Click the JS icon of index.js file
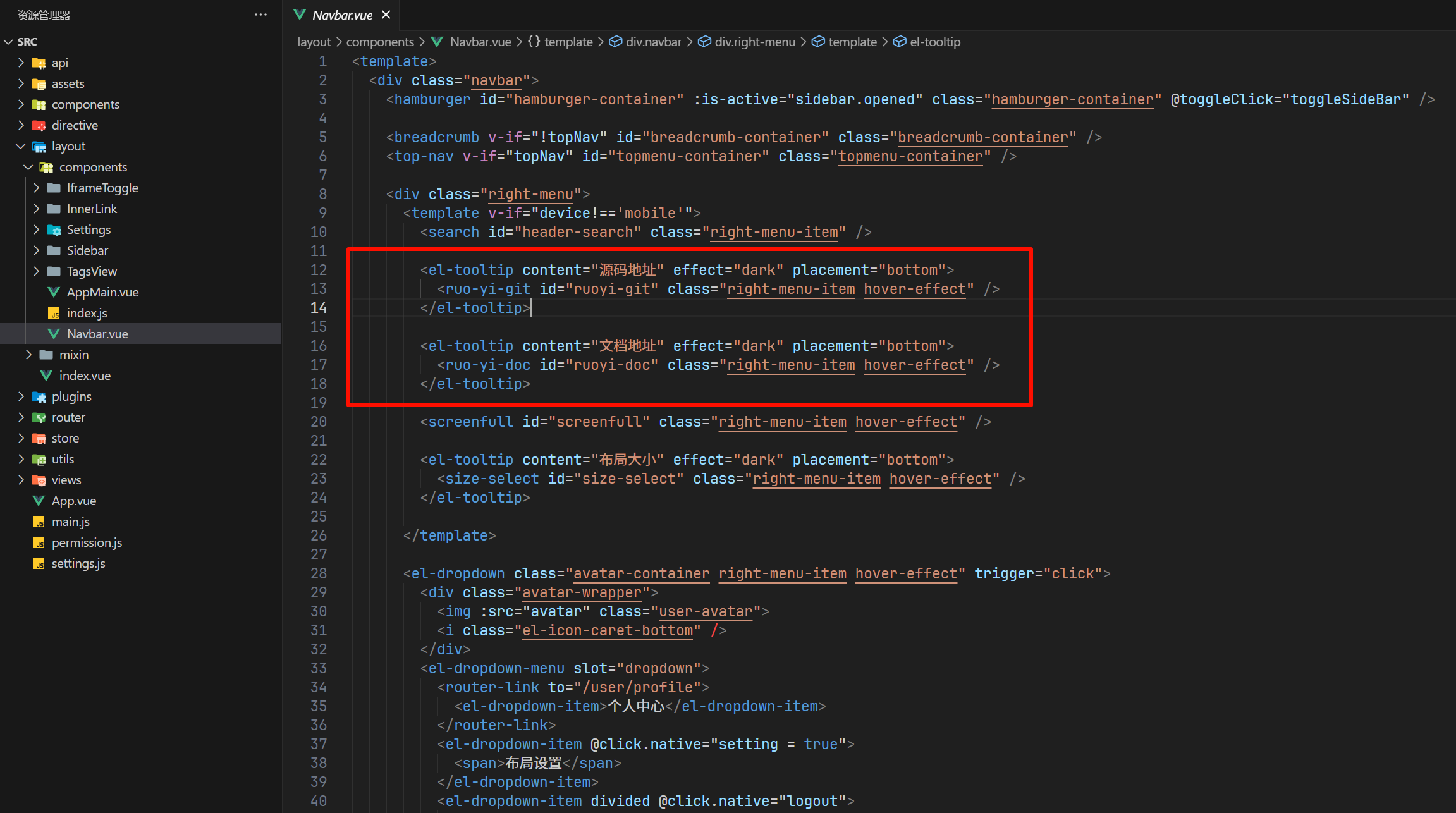The width and height of the screenshot is (1456, 813). (x=54, y=313)
